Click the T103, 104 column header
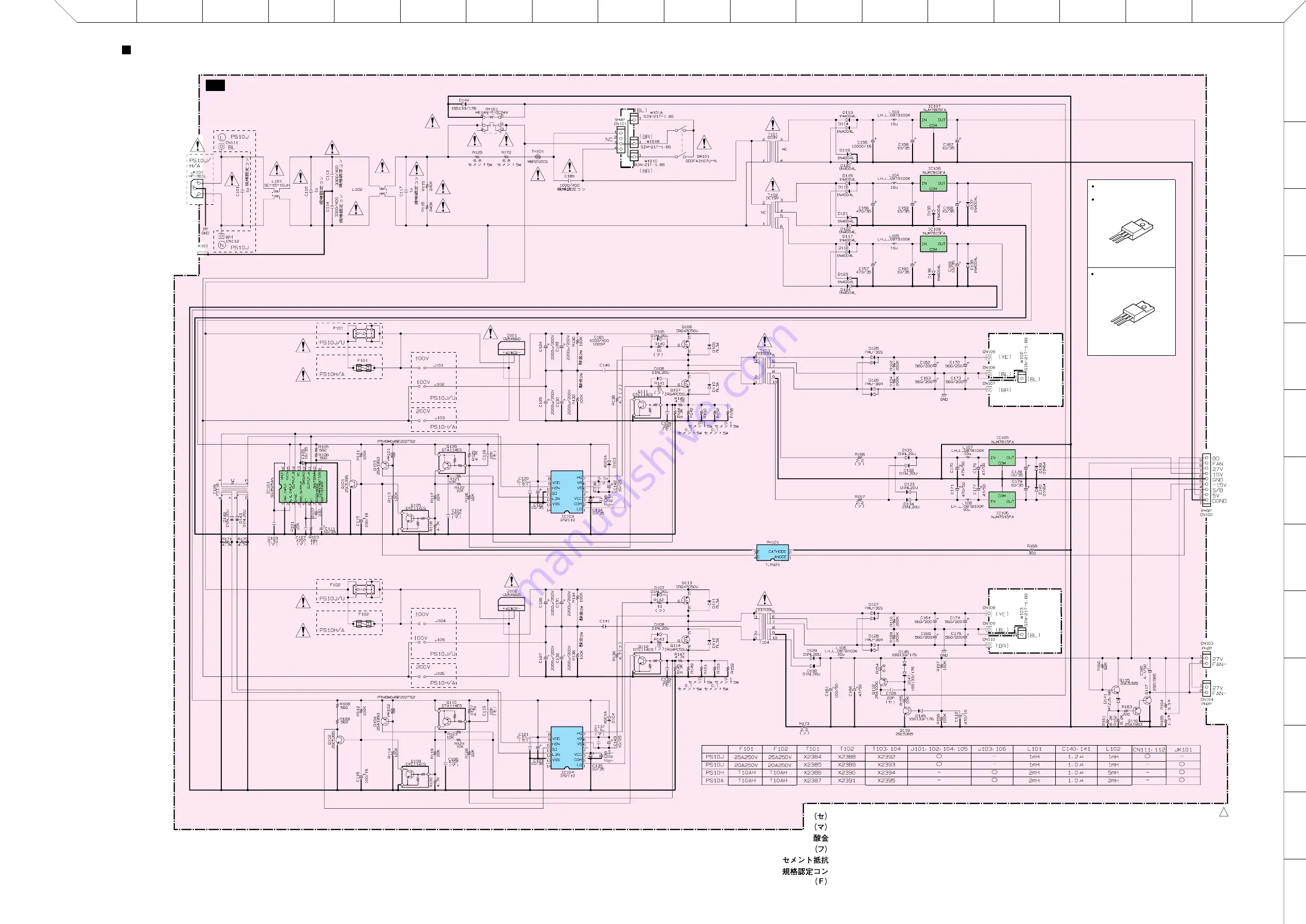1306x924 pixels. pos(886,749)
